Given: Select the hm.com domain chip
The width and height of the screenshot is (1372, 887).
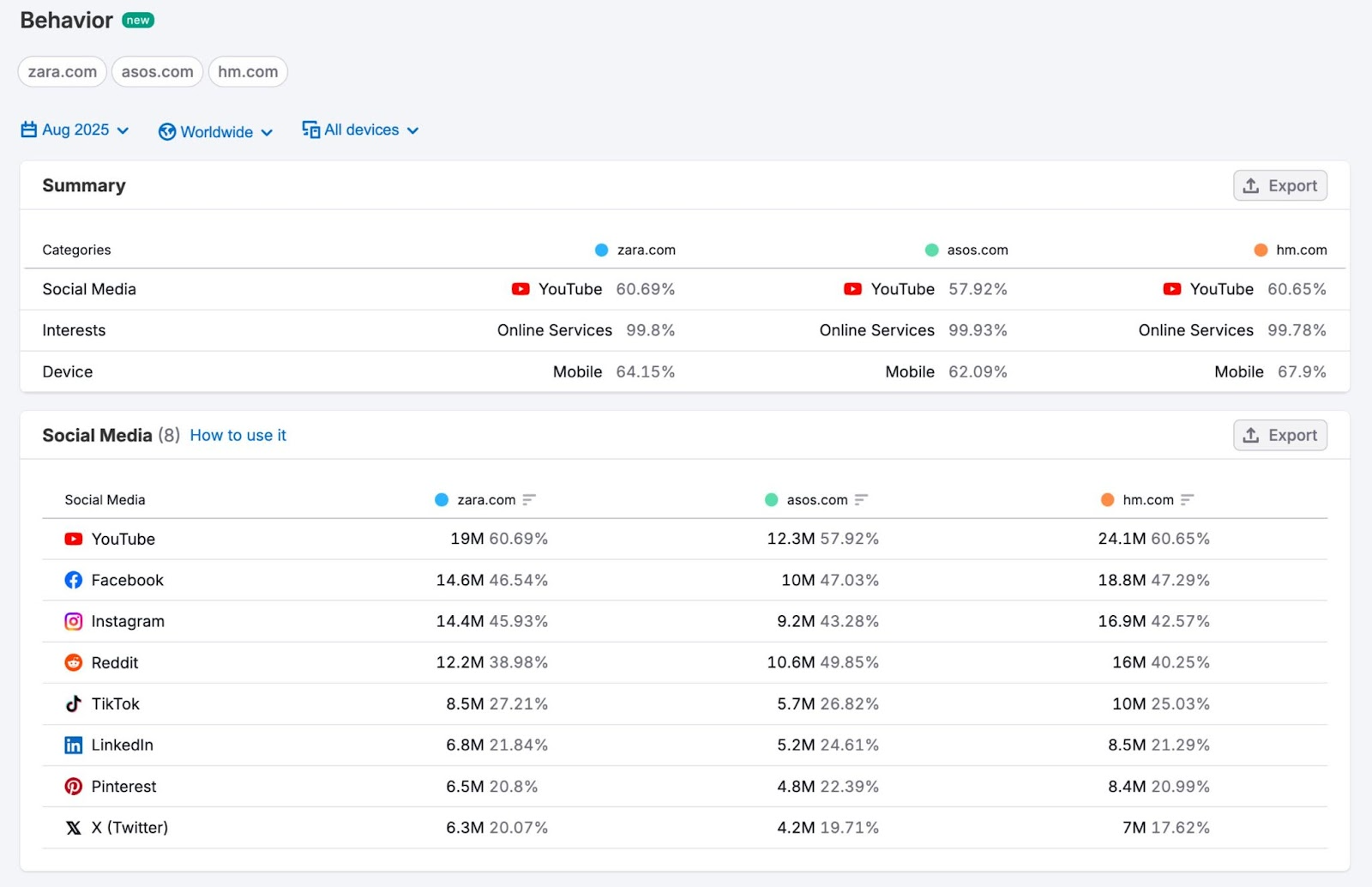Looking at the screenshot, I should tap(248, 71).
